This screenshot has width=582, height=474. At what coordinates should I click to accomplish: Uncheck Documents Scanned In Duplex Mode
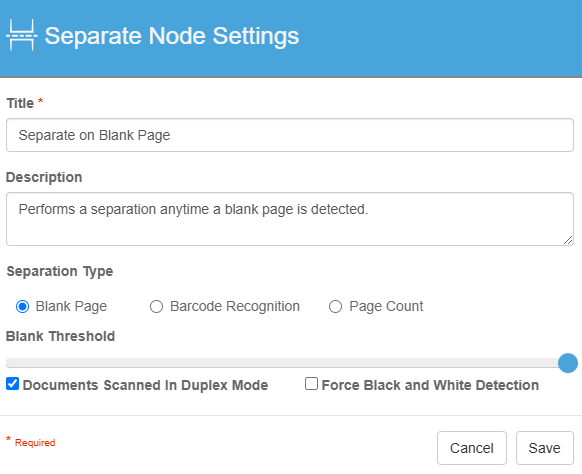pyautogui.click(x=13, y=384)
